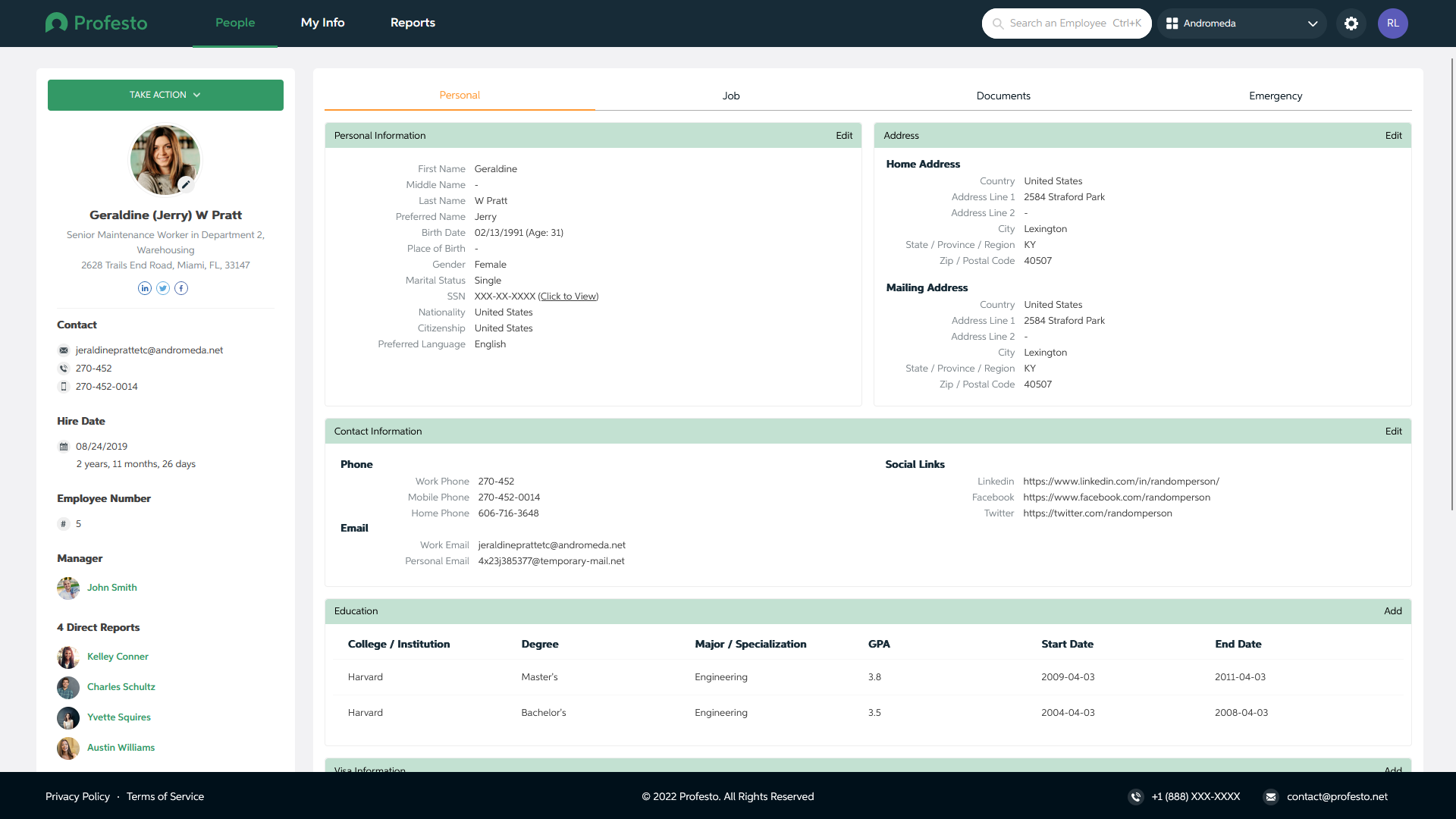The height and width of the screenshot is (819, 1456).
Task: Click the RL user avatar
Action: click(x=1392, y=24)
